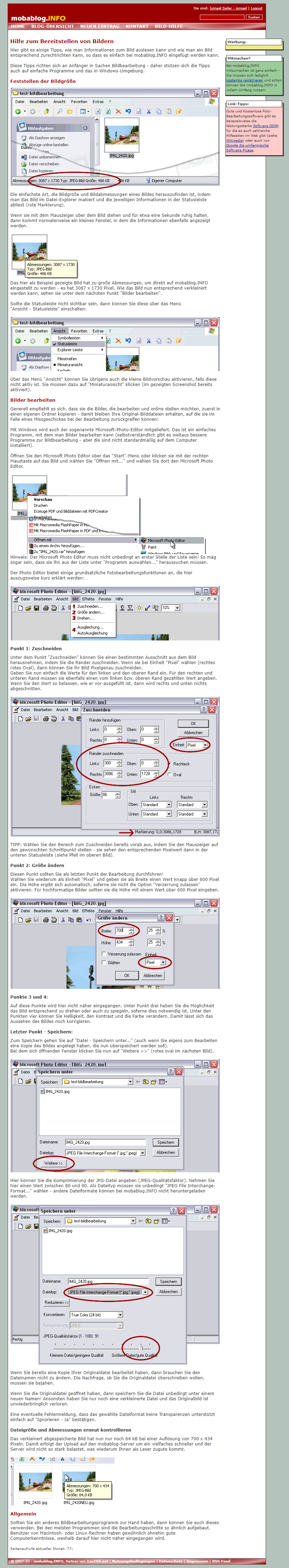Select the Miniaturansicht option in the Ansicht menu
Viewport: 289px width, 1568px height.
point(70,365)
